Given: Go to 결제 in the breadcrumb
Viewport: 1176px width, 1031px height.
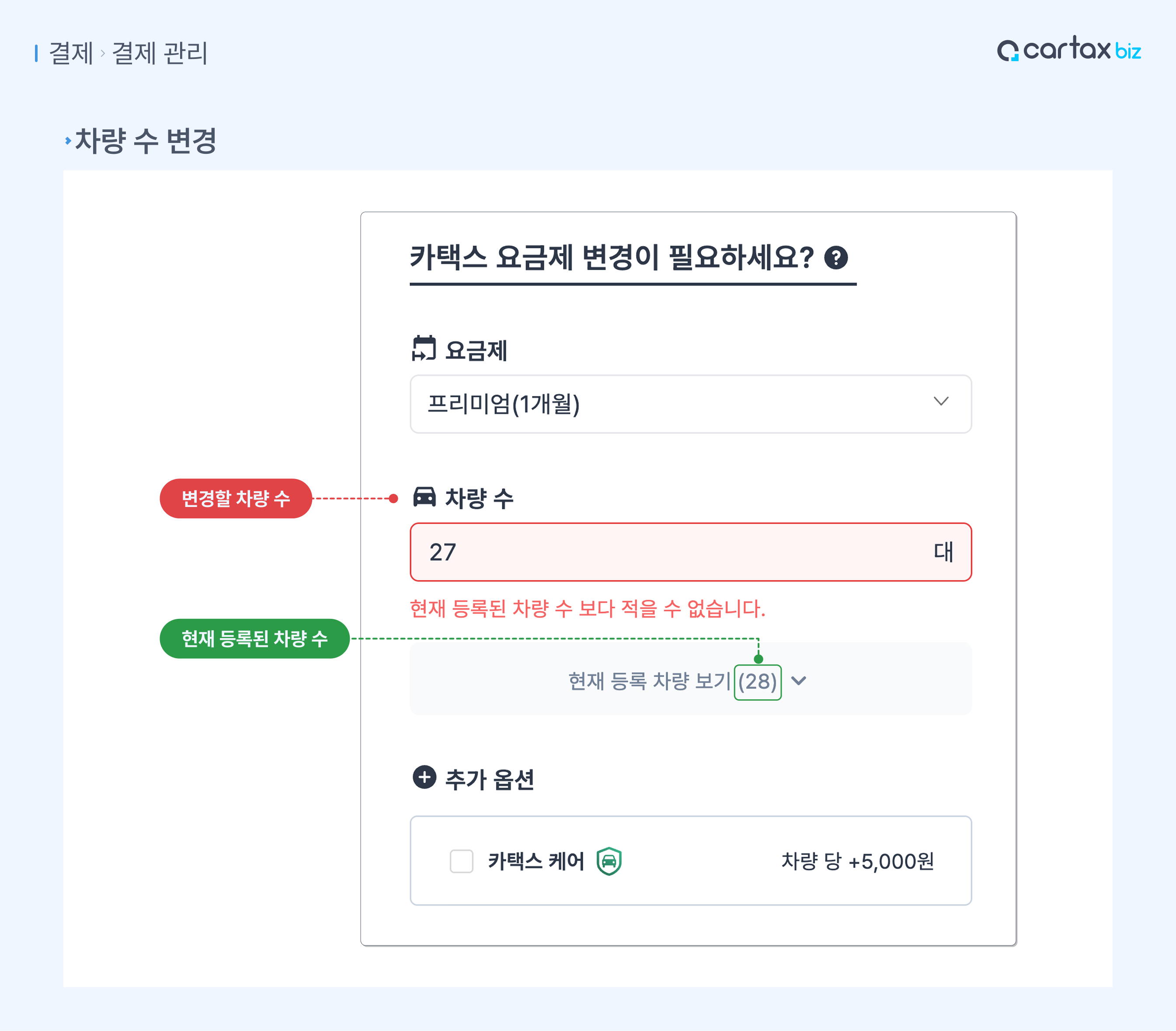Looking at the screenshot, I should point(71,53).
